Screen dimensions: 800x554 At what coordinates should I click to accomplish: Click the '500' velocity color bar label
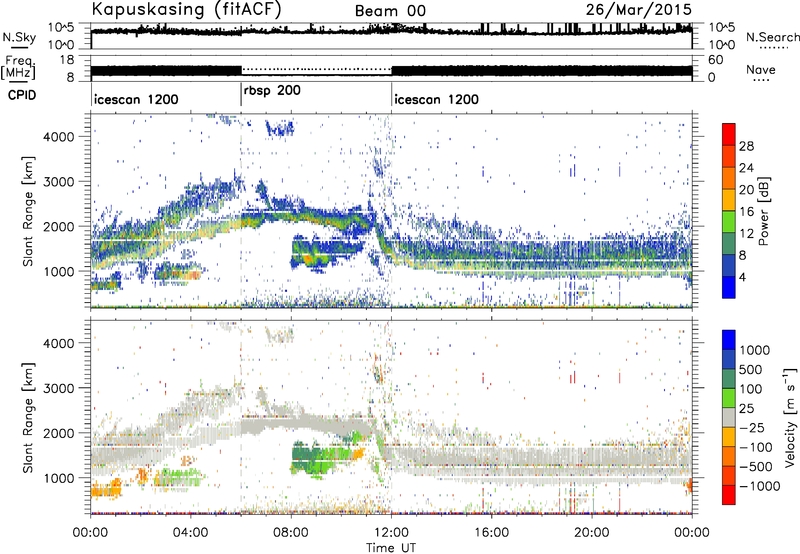pyautogui.click(x=752, y=370)
